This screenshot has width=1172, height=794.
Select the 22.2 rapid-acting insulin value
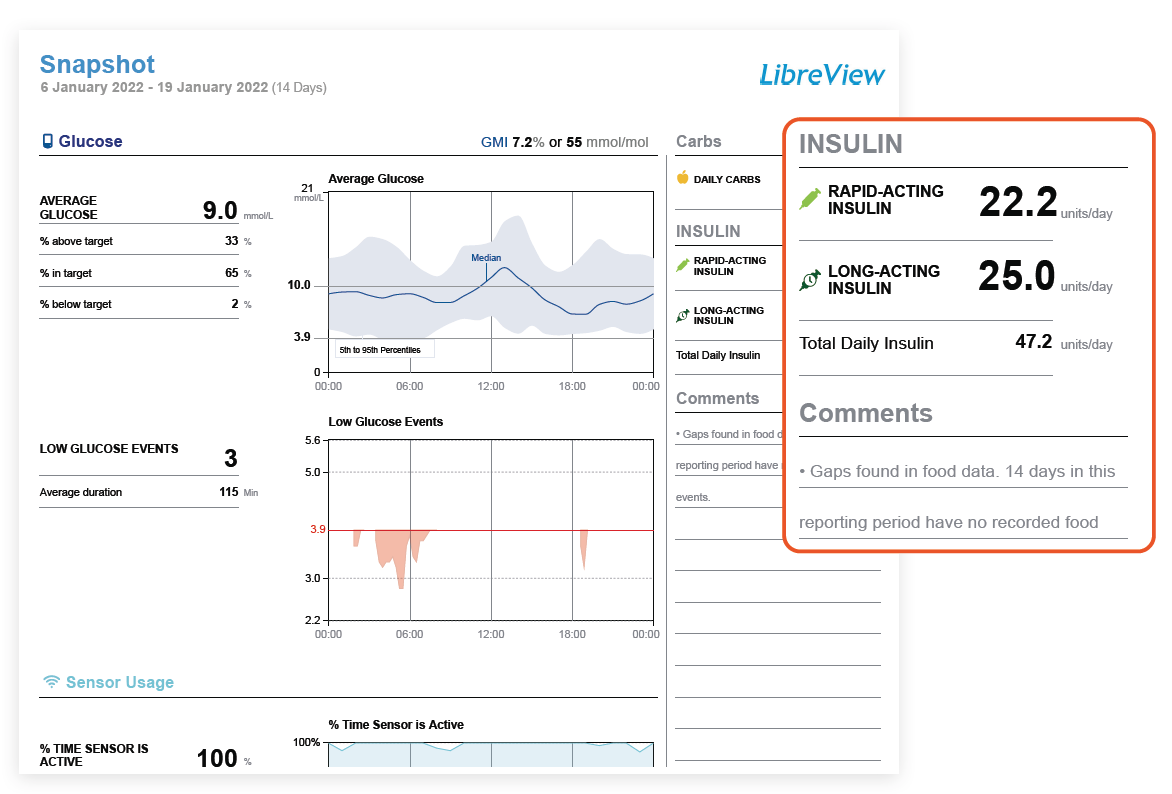(x=1017, y=202)
